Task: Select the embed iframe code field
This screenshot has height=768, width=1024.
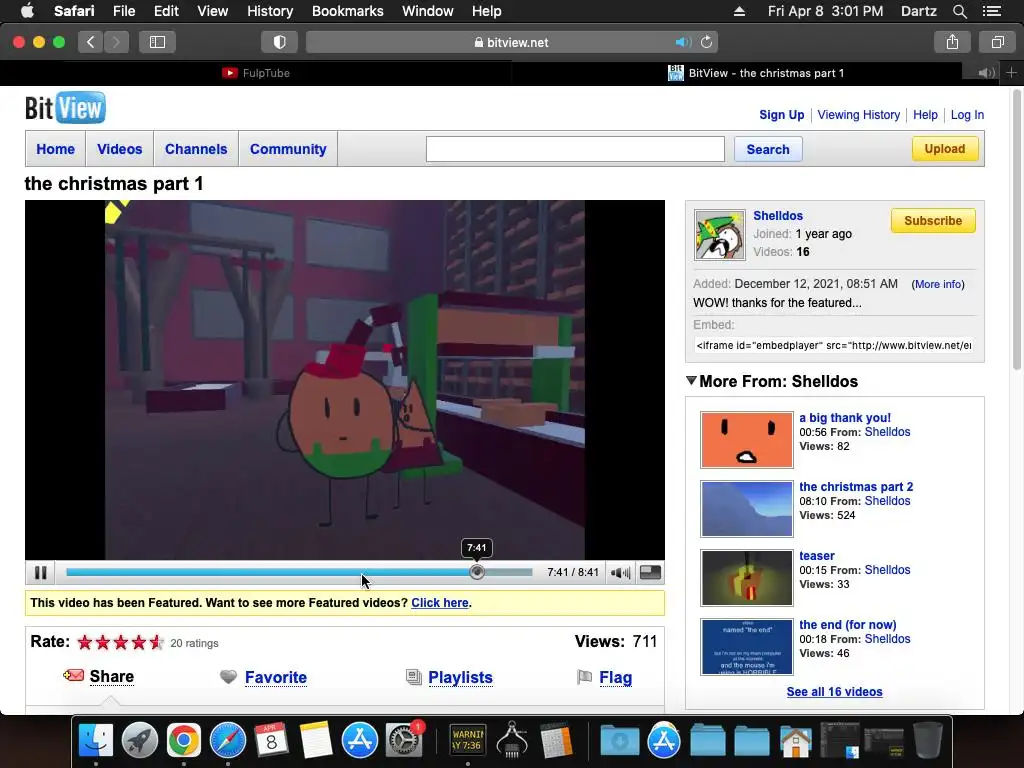Action: pyautogui.click(x=833, y=345)
